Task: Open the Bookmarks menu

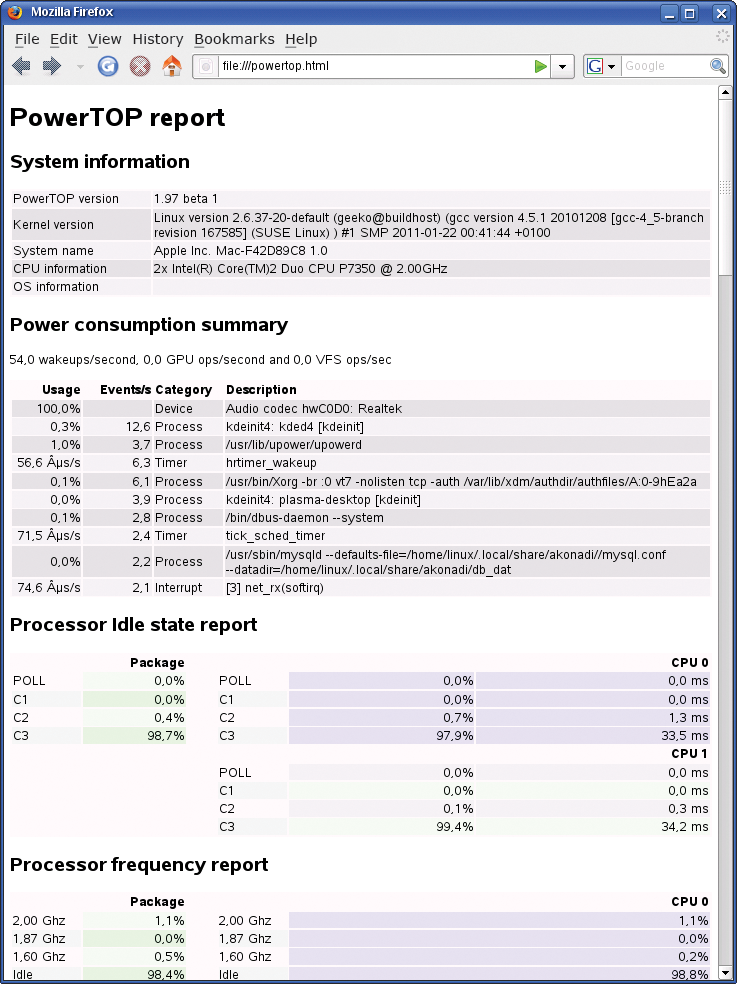Action: tap(234, 39)
